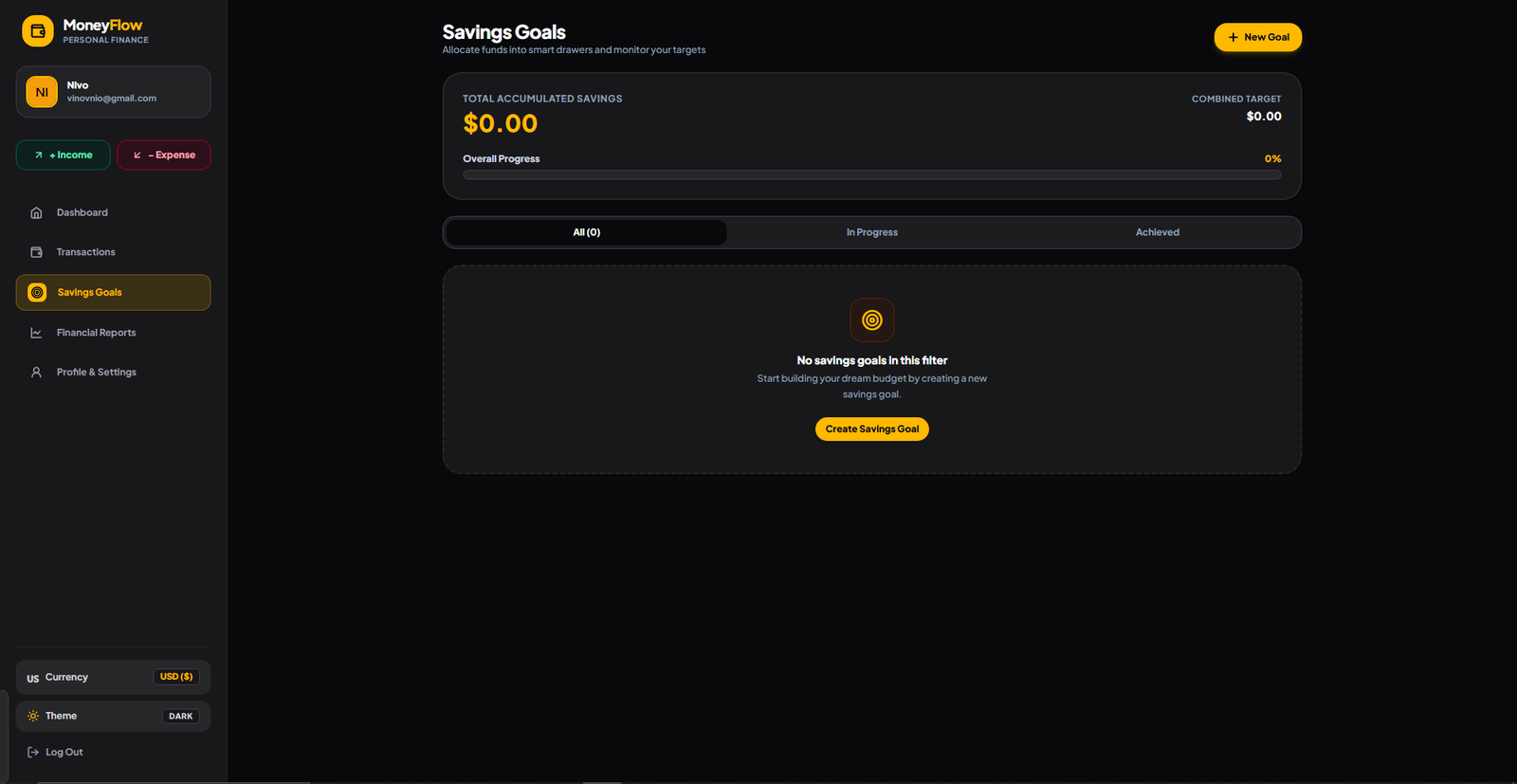
Task: Click the Overall Progress bar
Action: (872, 175)
